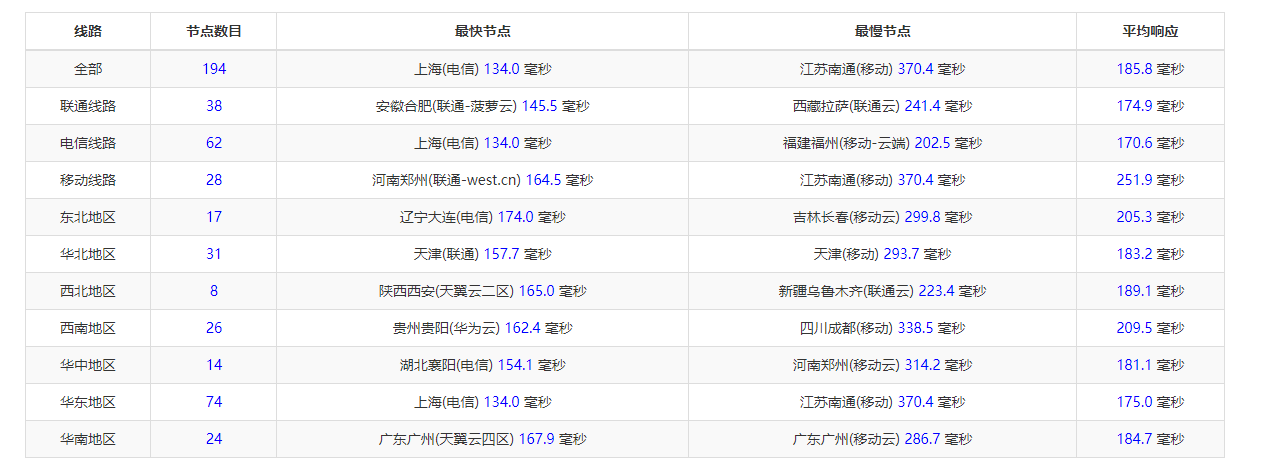Click the 线路 column header
The width and height of the screenshot is (1277, 475).
click(x=88, y=31)
